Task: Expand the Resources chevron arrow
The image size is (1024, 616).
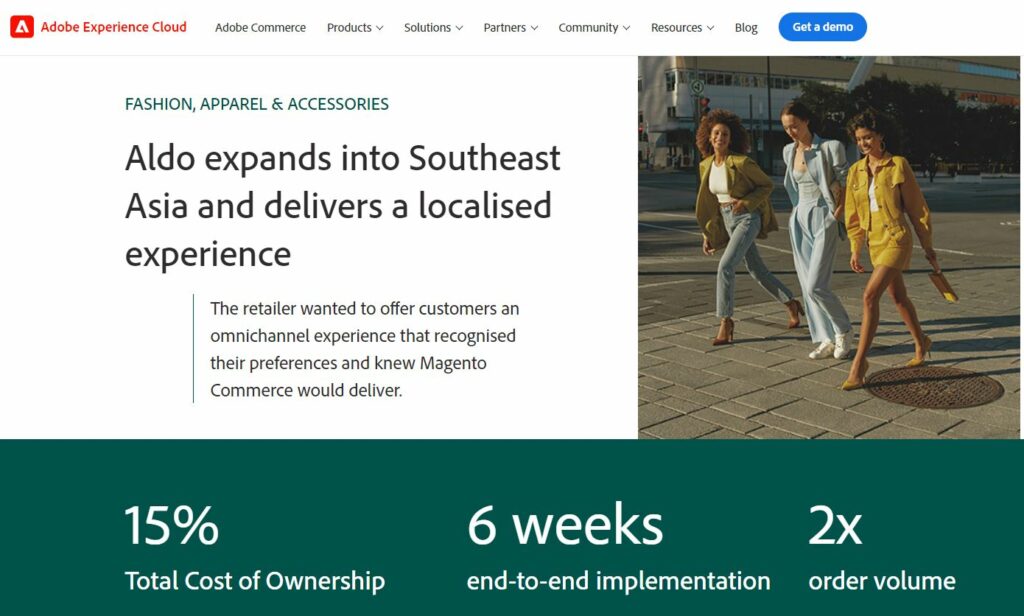Action: [711, 28]
